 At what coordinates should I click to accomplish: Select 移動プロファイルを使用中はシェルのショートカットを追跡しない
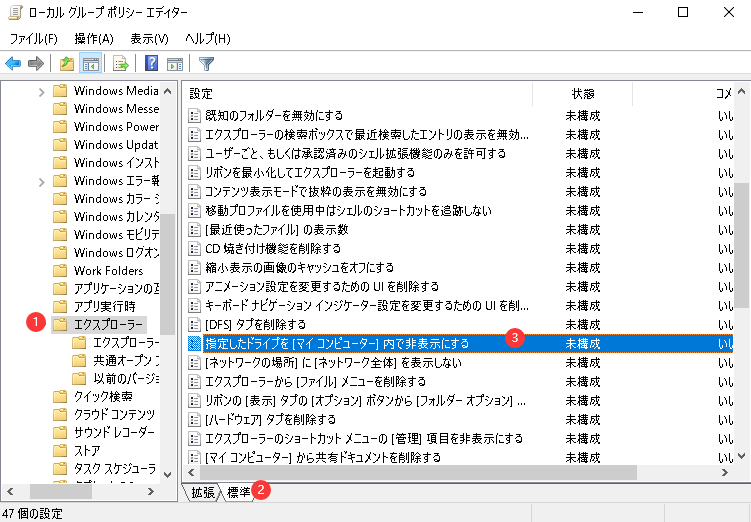(348, 210)
